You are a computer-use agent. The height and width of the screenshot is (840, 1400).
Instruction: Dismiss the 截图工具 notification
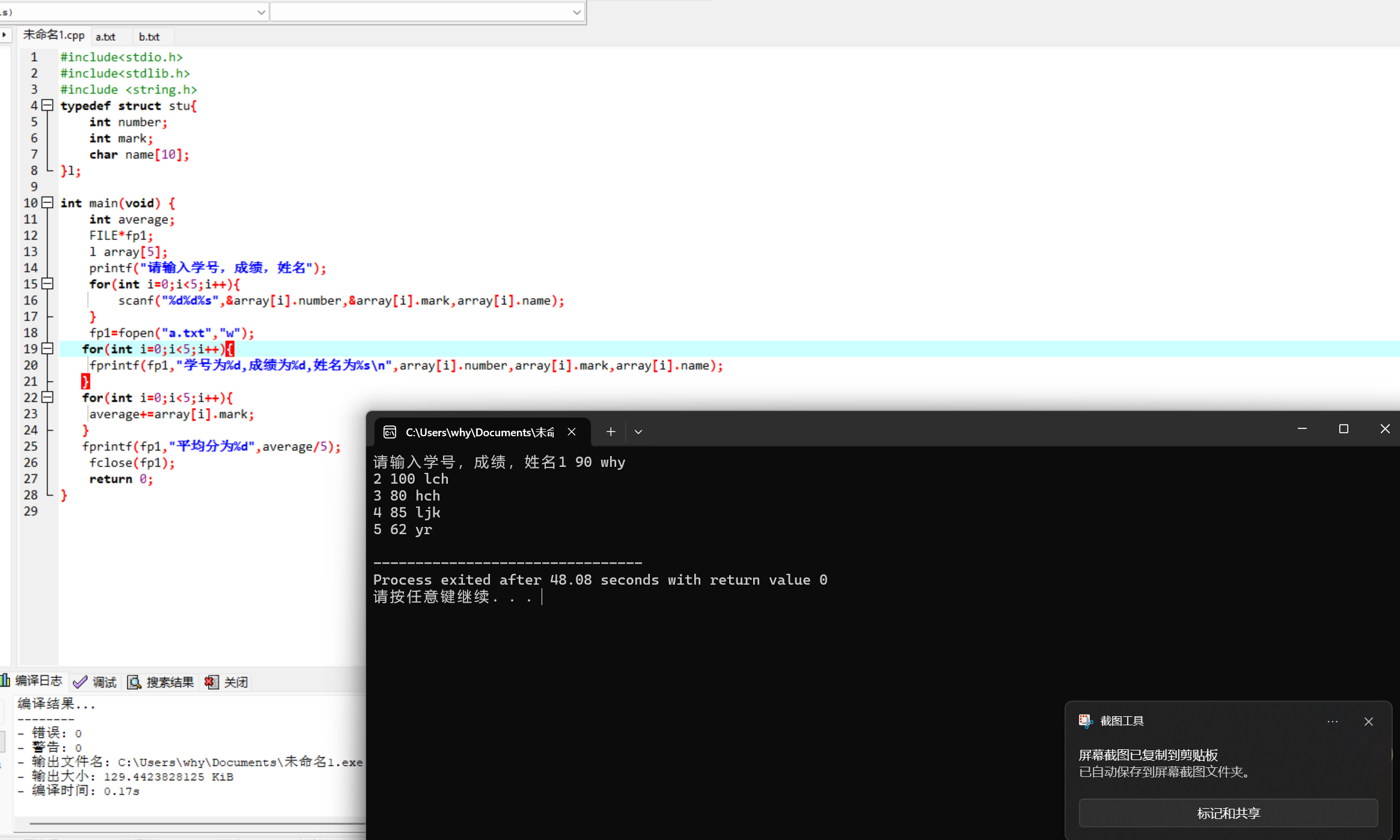[x=1369, y=722]
